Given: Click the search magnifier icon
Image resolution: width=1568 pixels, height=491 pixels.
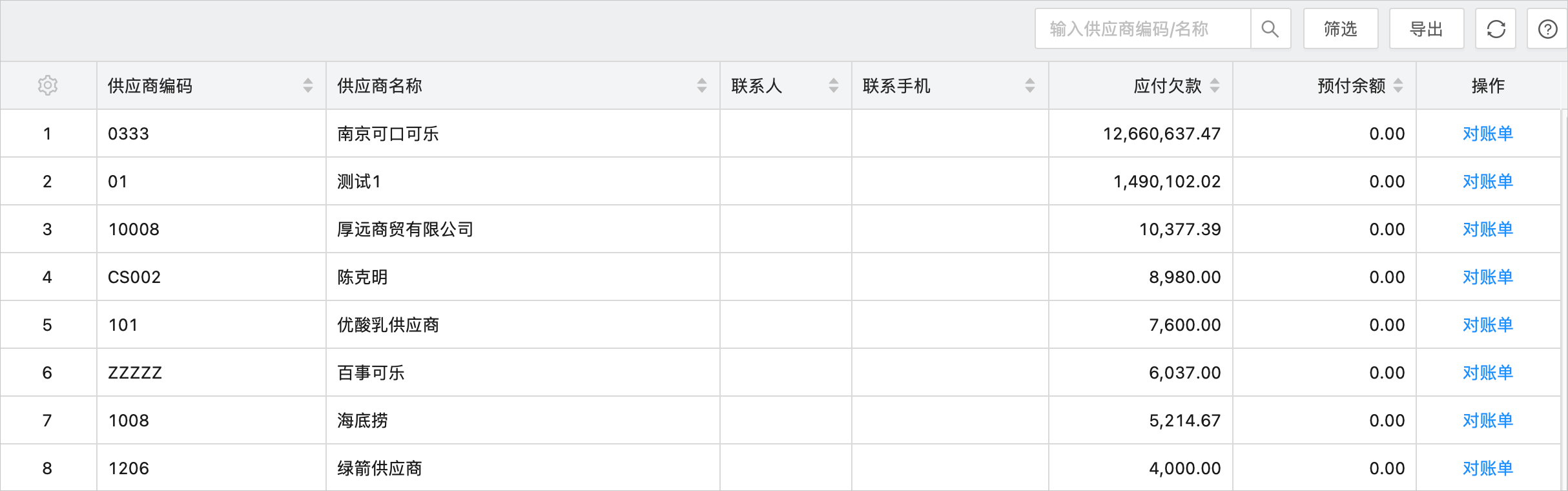Looking at the screenshot, I should tap(1270, 29).
